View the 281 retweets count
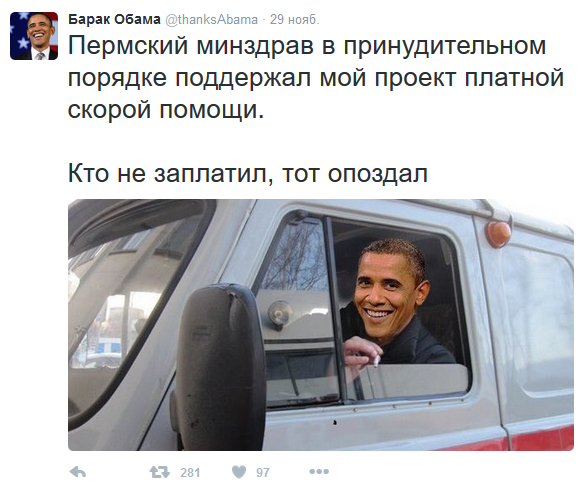This screenshot has width=583, height=492. 190,473
